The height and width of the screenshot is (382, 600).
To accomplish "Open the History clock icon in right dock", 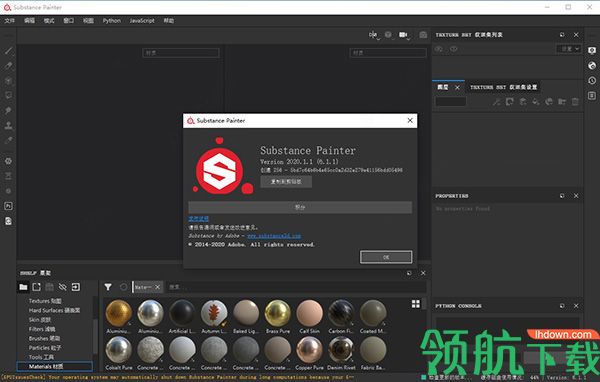I will 592,80.
